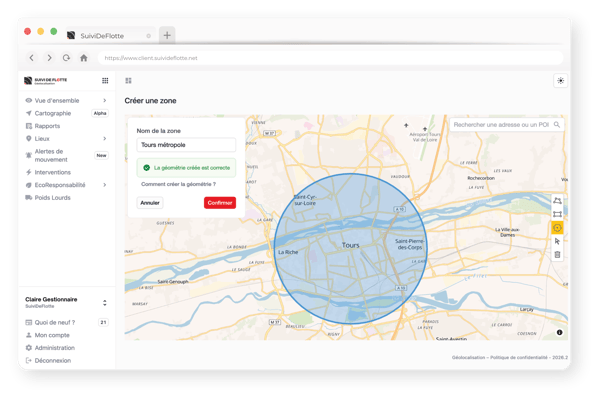This screenshot has width=600, height=399.
Task: Click the browser URL field
Action: click(x=331, y=58)
